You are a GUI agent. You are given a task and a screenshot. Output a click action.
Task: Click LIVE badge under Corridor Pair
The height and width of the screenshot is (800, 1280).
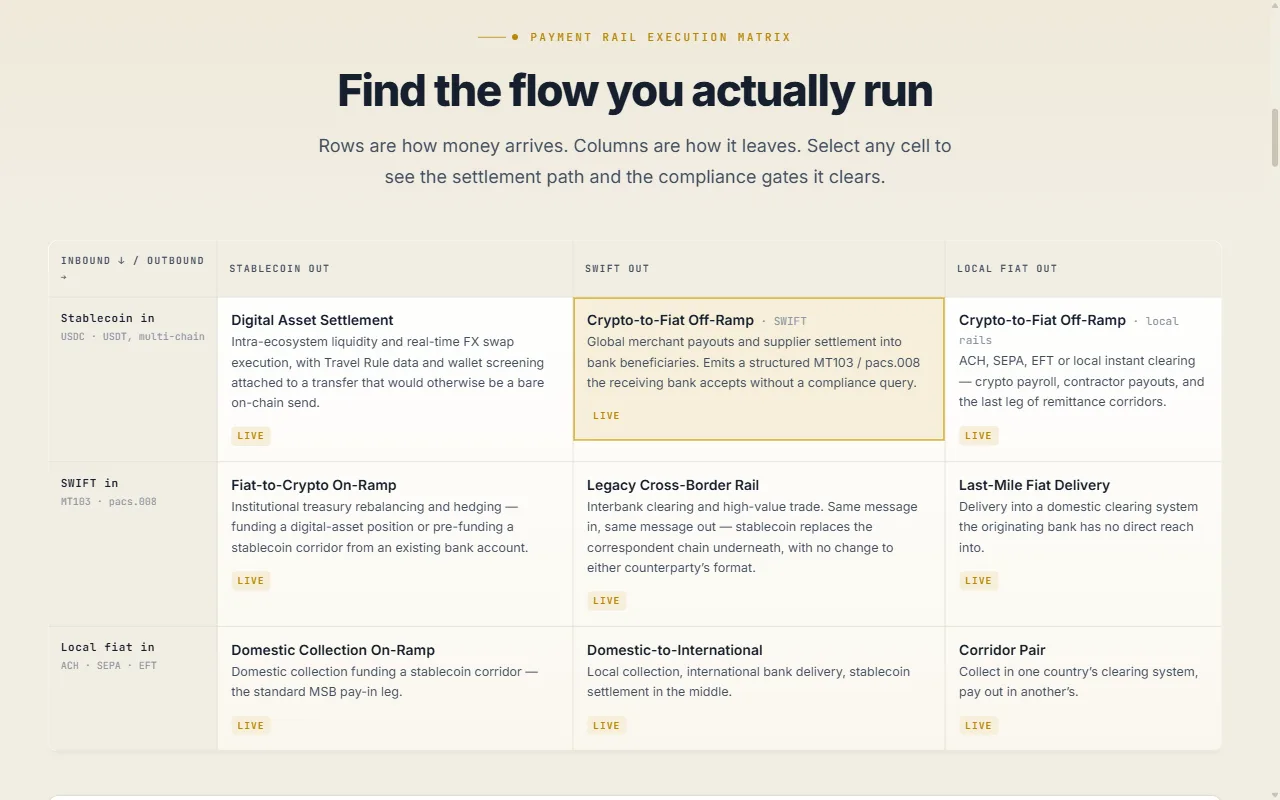pos(979,726)
